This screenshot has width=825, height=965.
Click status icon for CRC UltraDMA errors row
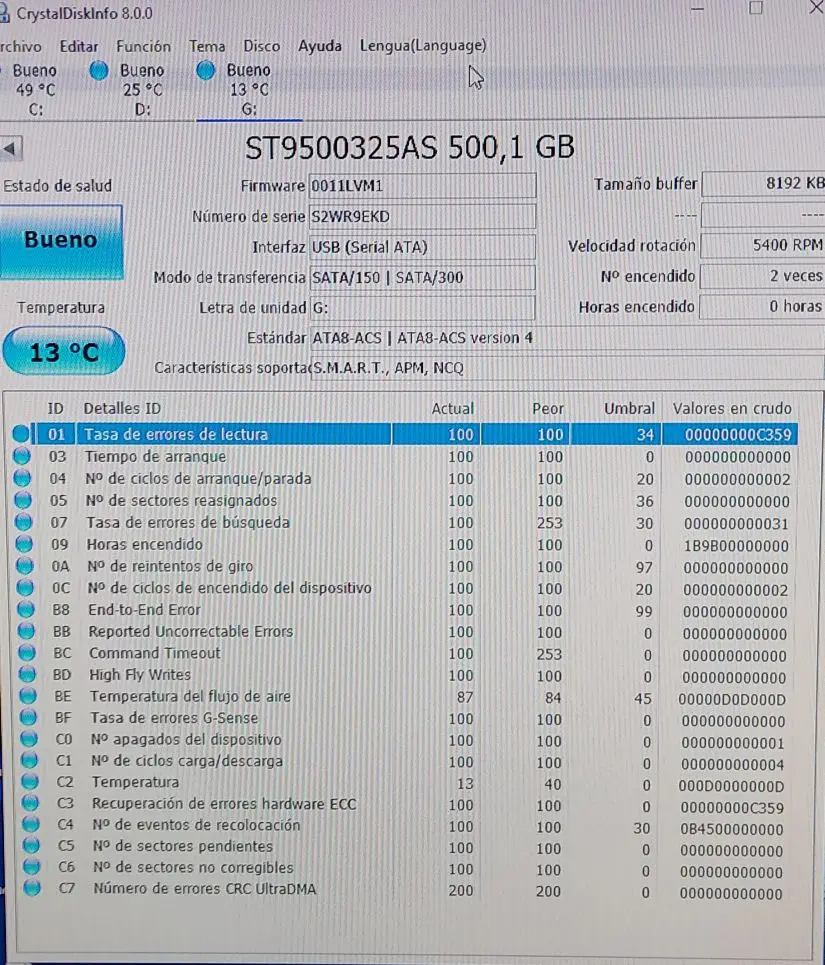[x=33, y=888]
